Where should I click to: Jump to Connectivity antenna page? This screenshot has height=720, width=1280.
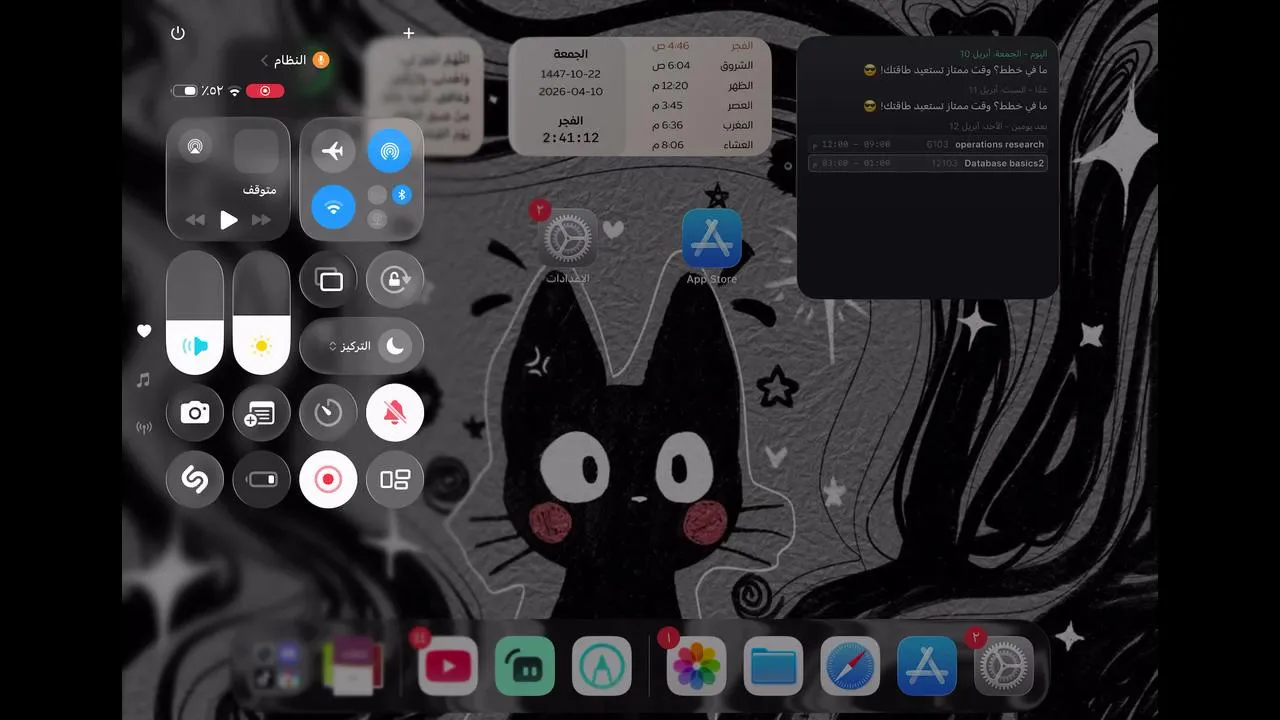click(x=144, y=428)
